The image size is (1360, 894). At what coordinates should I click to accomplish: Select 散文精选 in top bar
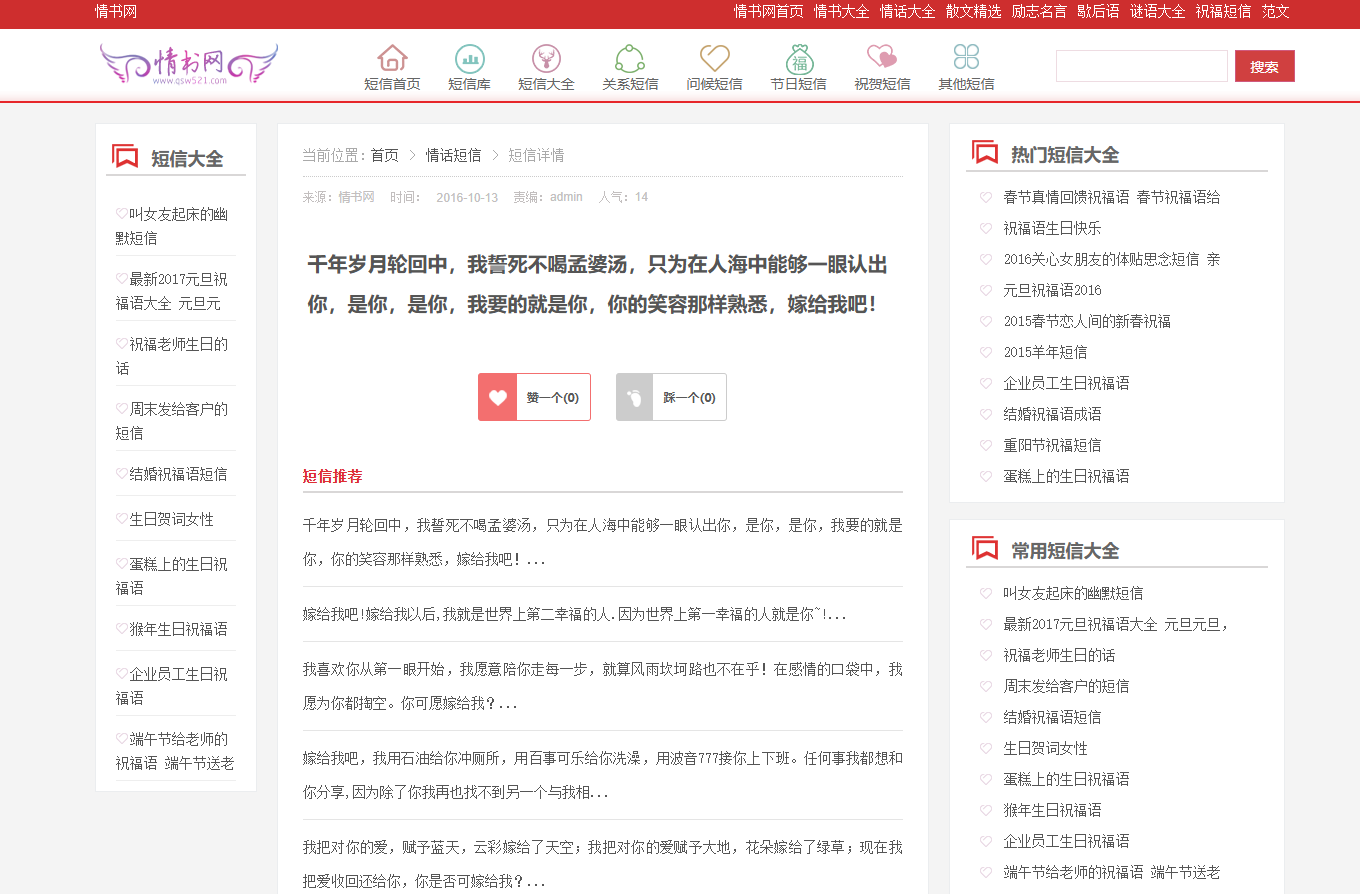pos(974,12)
